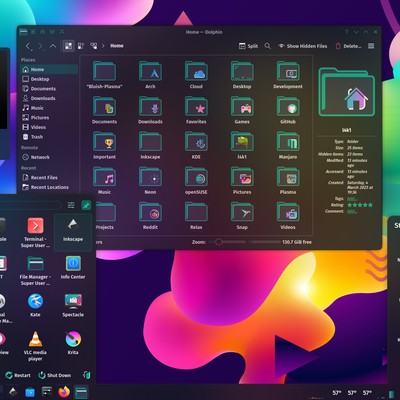Viewport: 400px width, 400px height.
Task: Open the Manjaro folder
Action: tap(288, 145)
